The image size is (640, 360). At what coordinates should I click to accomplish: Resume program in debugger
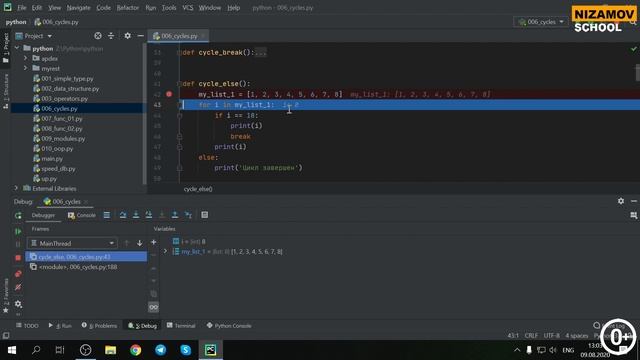click(18, 231)
